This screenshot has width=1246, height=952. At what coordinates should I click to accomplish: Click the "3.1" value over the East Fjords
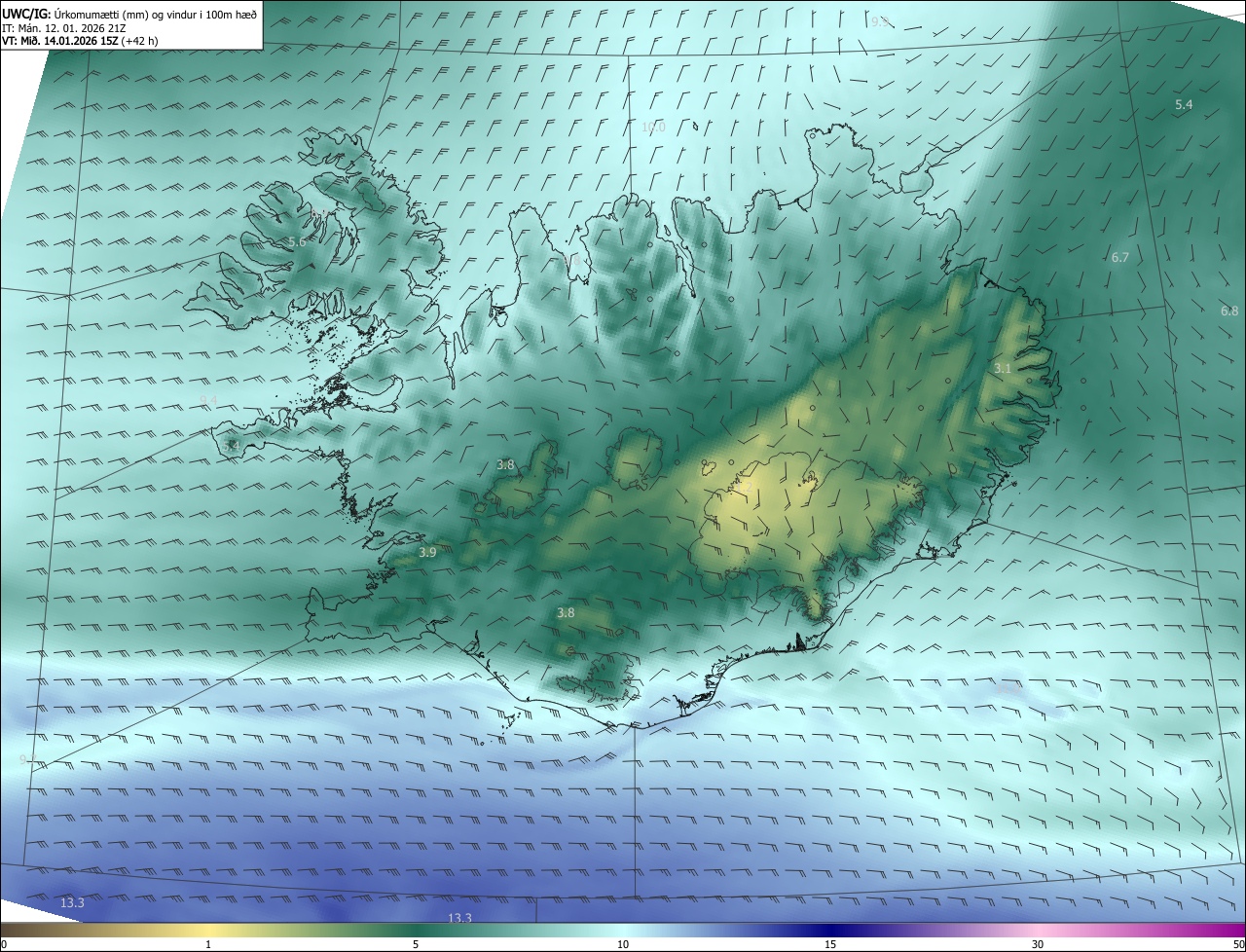pyautogui.click(x=1003, y=369)
